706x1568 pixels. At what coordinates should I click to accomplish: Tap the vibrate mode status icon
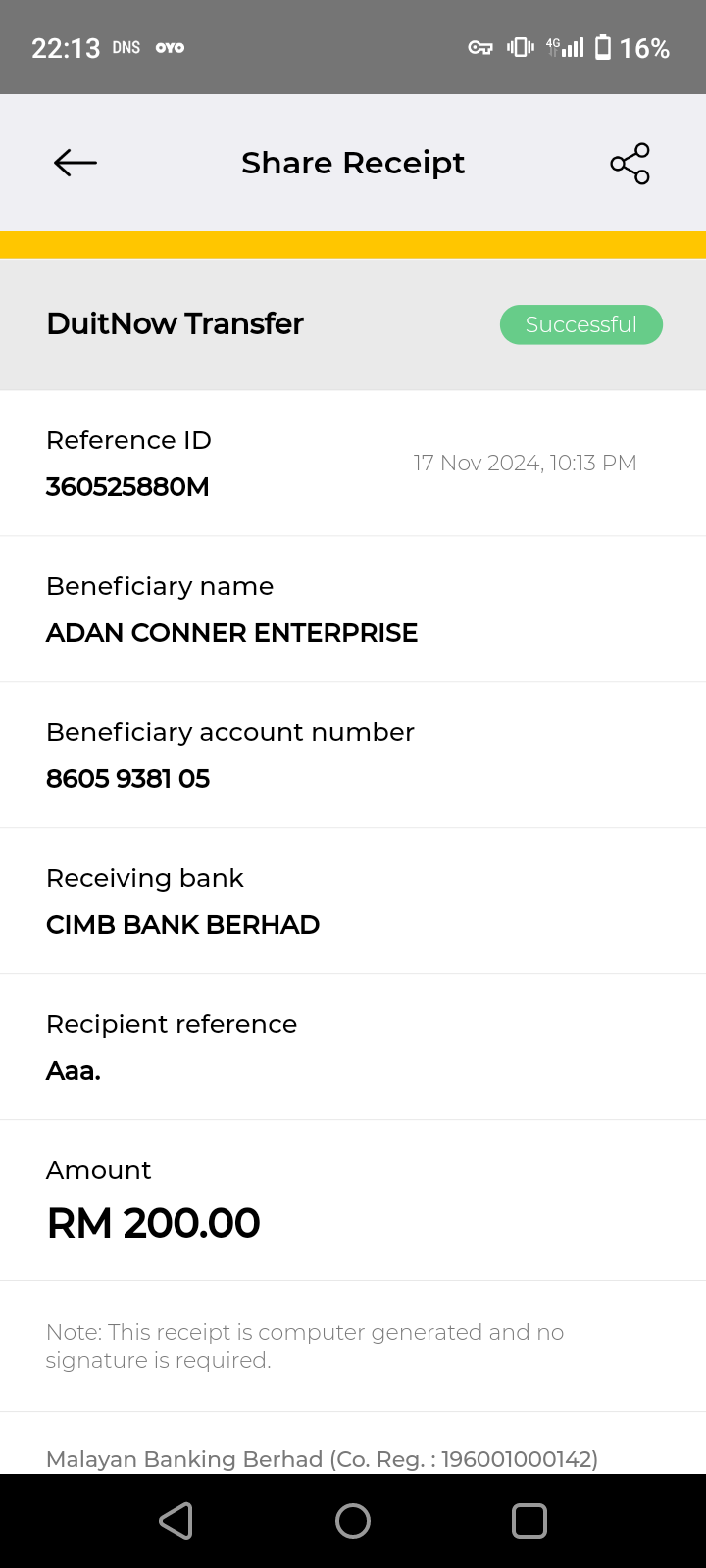(x=520, y=47)
